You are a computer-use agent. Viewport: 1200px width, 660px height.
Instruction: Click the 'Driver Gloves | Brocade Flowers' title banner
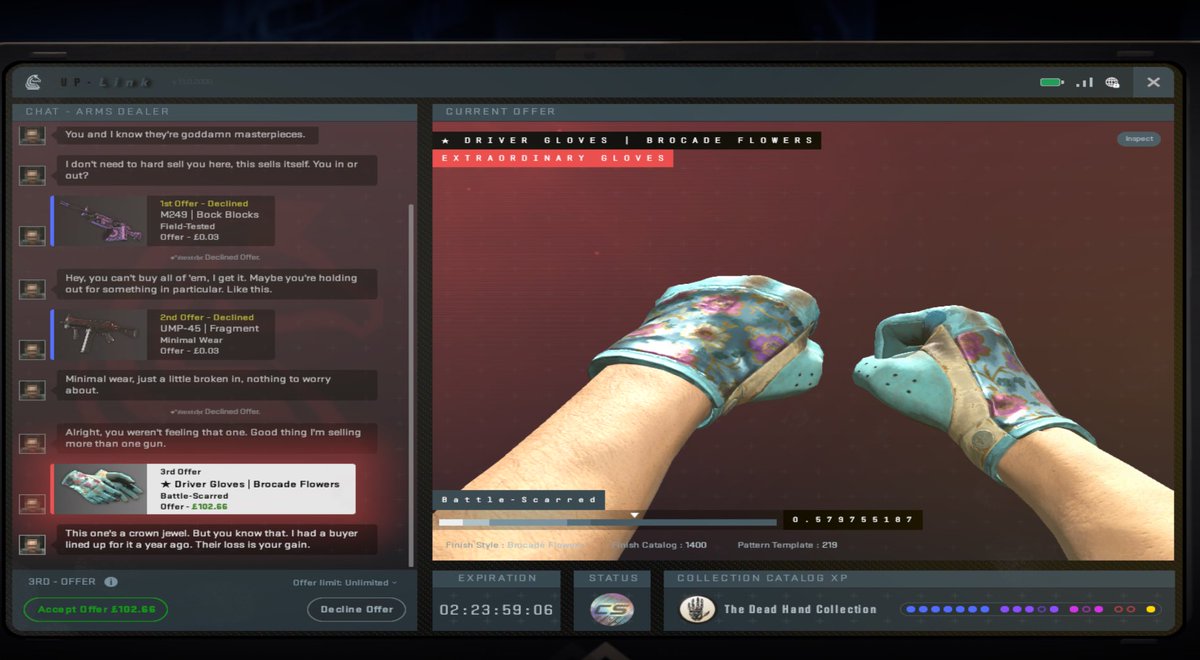point(627,140)
